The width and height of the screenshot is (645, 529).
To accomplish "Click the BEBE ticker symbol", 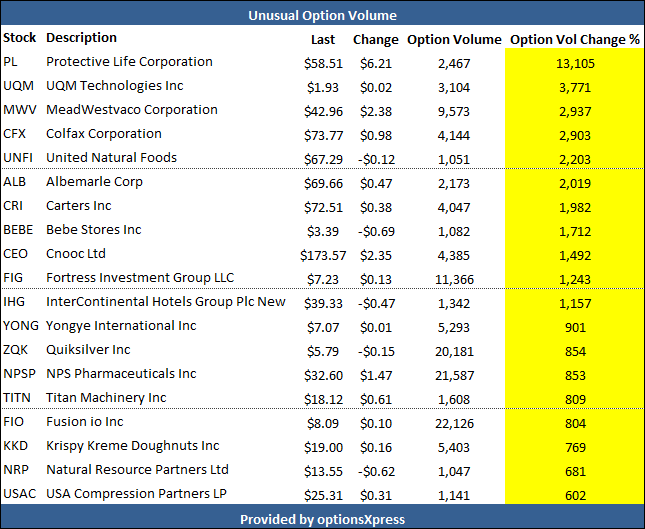I will point(18,230).
